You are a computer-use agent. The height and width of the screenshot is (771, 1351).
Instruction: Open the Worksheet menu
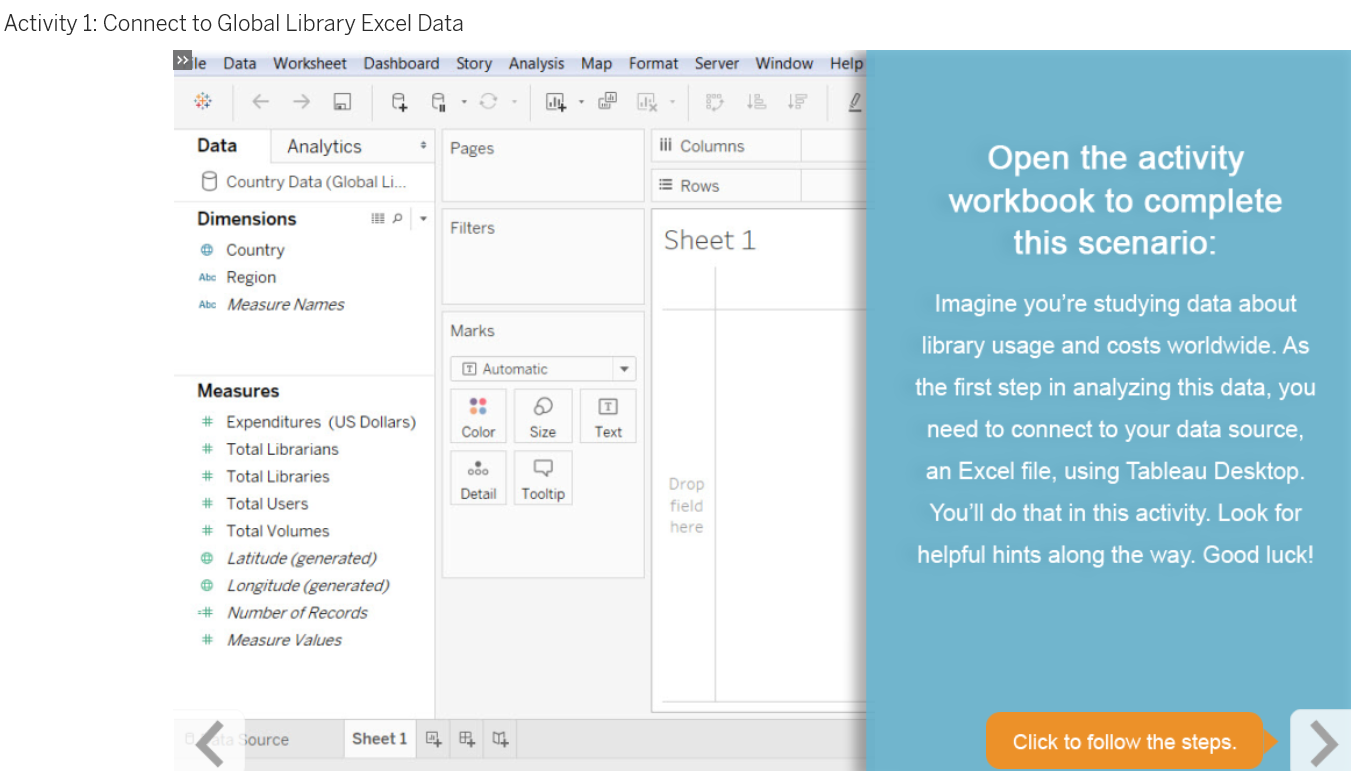click(x=310, y=63)
